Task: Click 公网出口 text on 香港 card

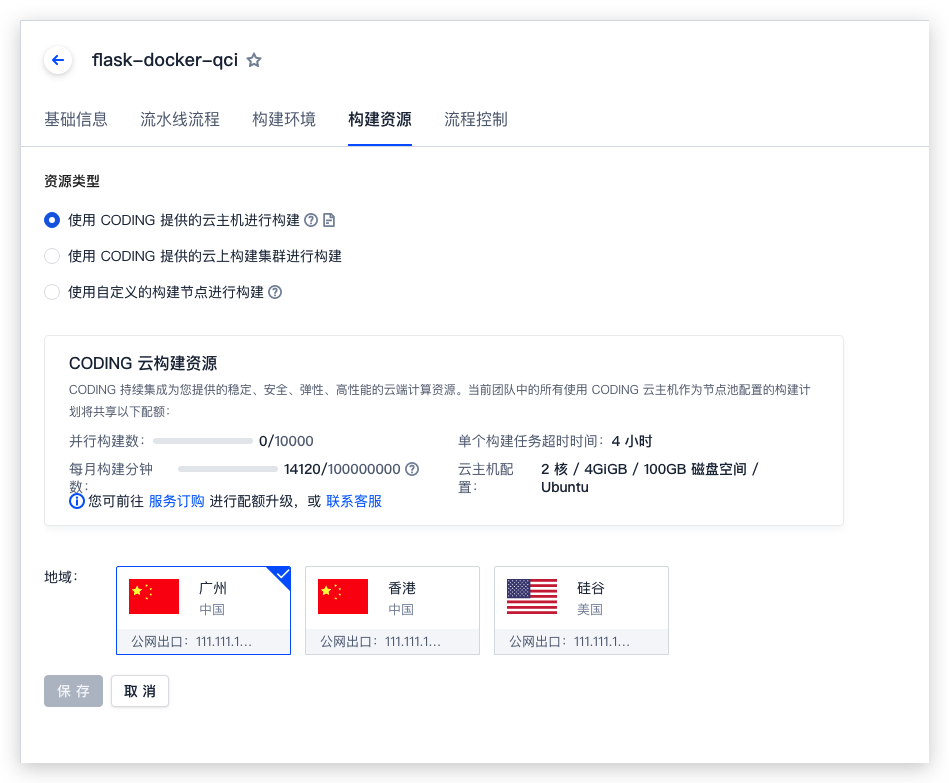Action: click(x=381, y=642)
